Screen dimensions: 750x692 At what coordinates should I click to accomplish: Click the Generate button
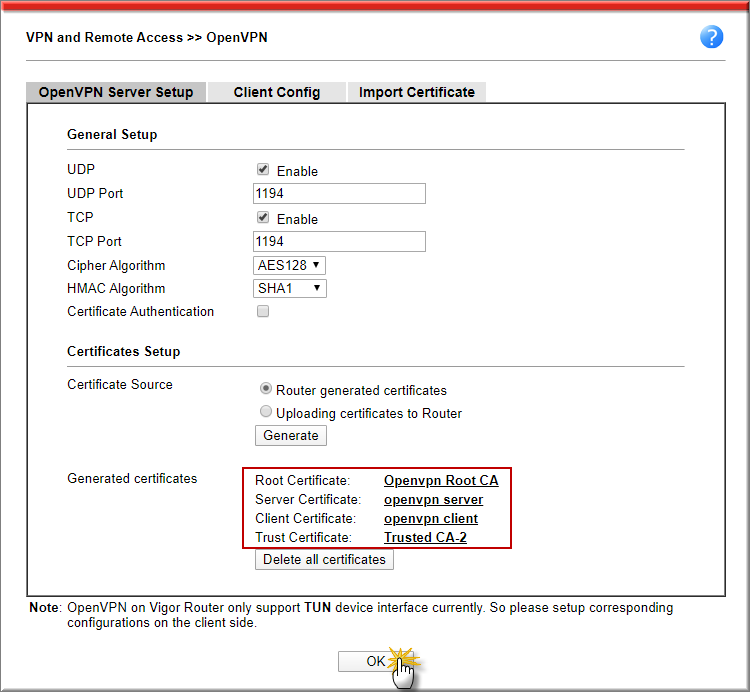pyautogui.click(x=291, y=435)
